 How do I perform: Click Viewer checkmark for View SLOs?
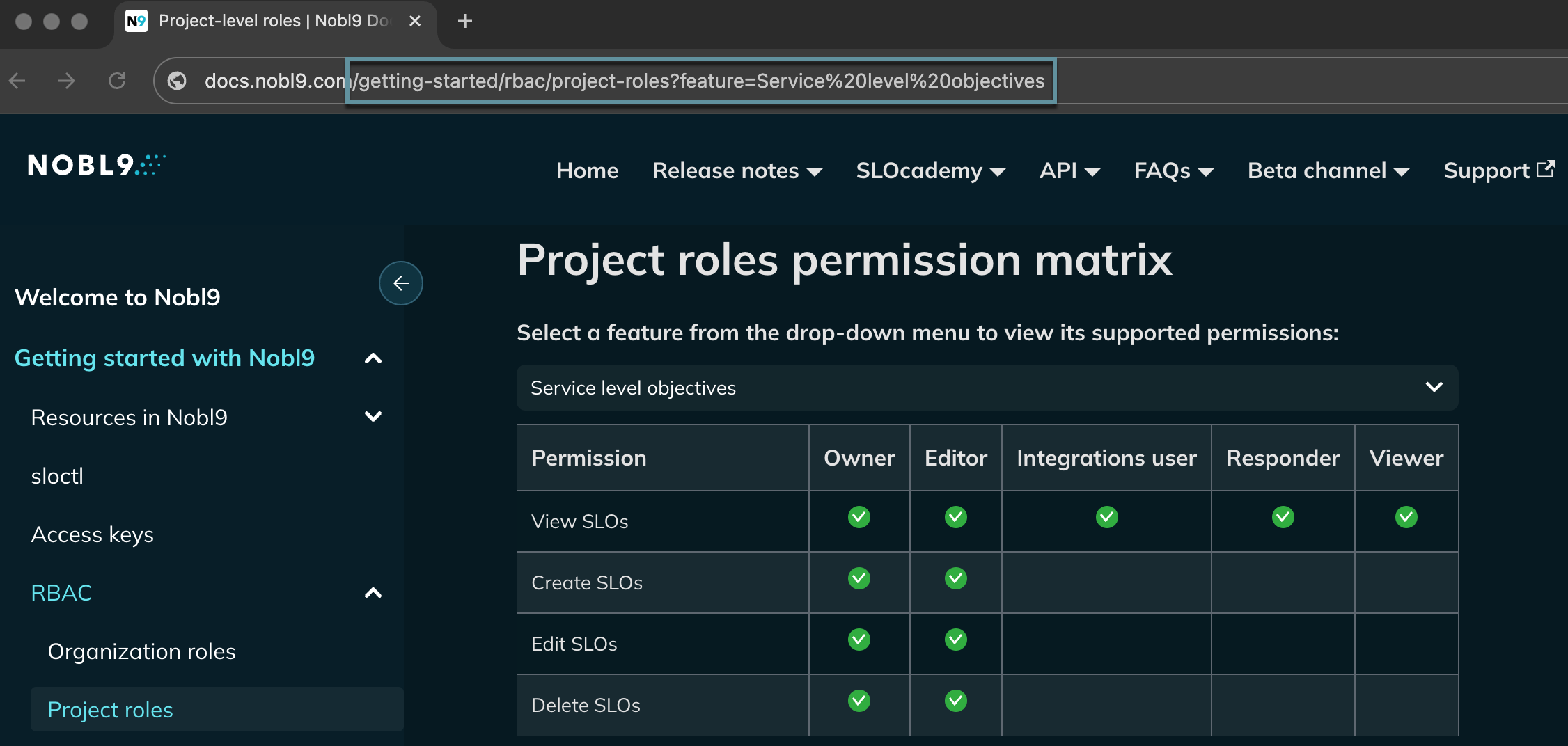1406,517
